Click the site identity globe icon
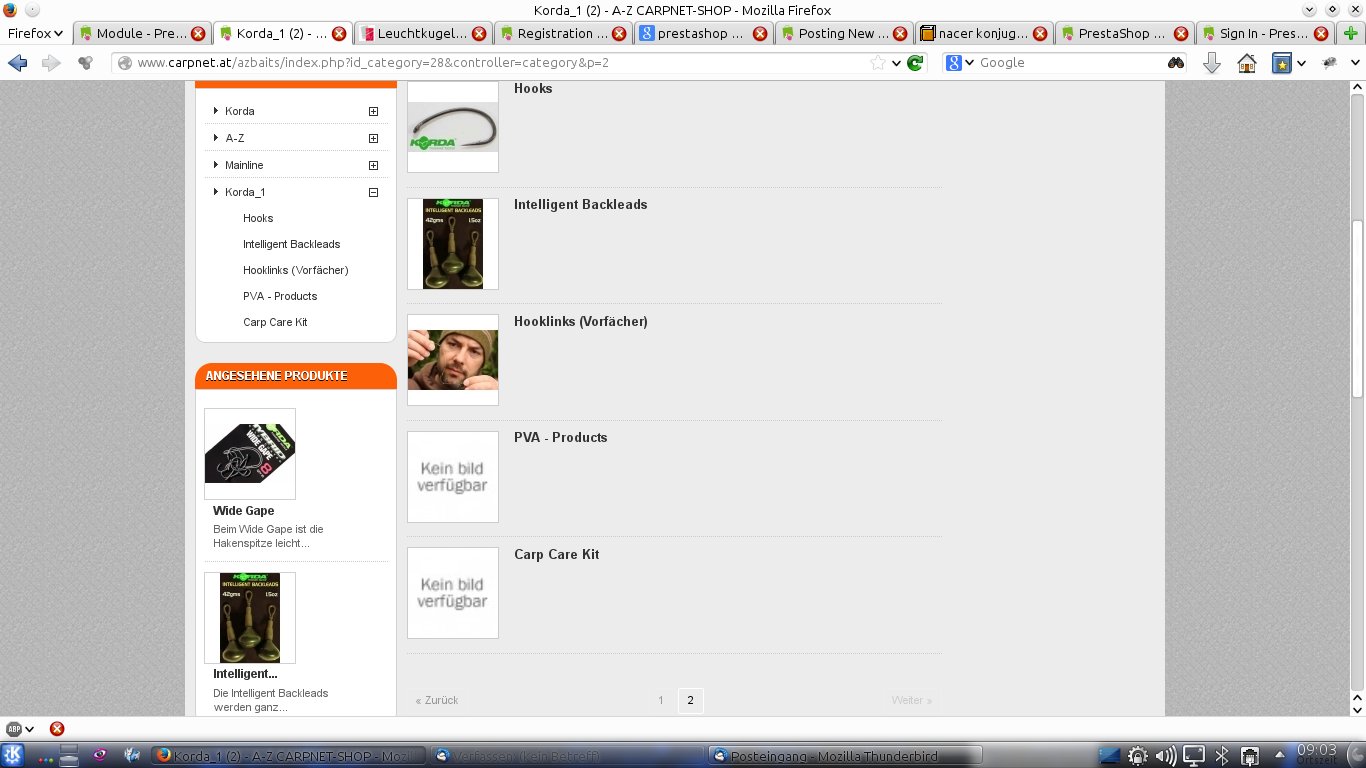Viewport: 1366px width, 768px height. tap(125, 63)
